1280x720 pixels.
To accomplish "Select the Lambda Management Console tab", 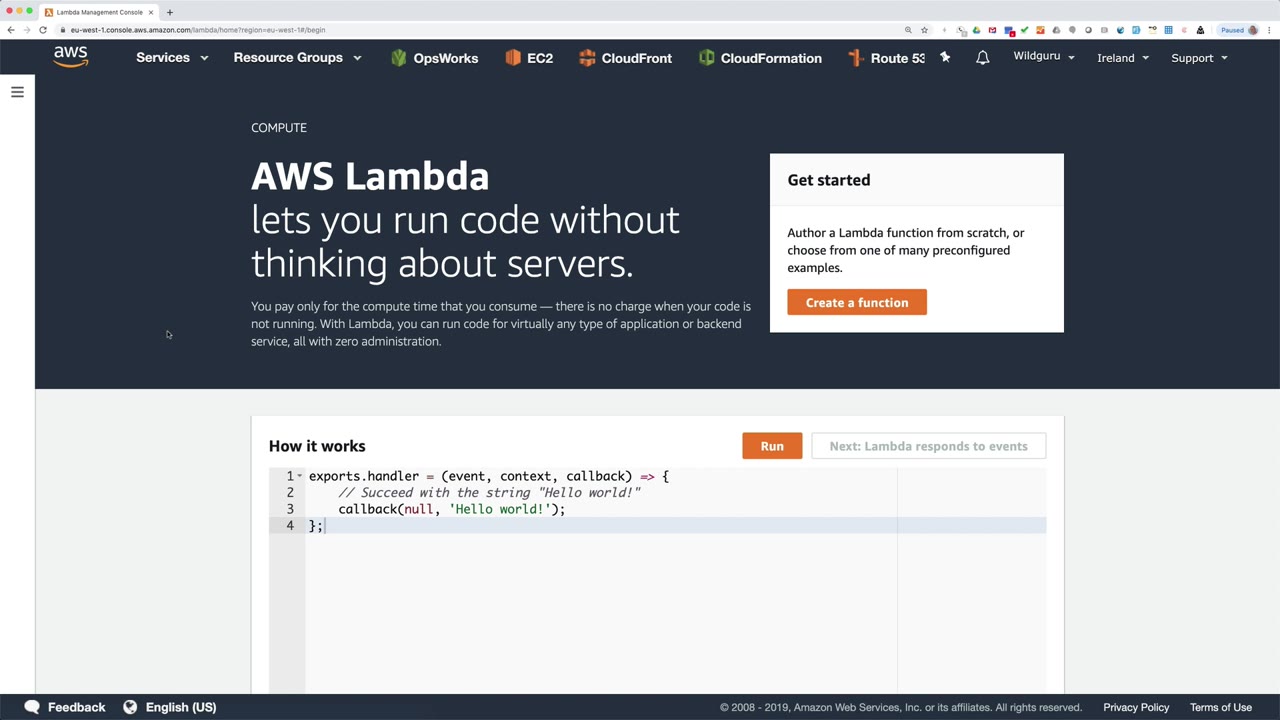I will 99,12.
